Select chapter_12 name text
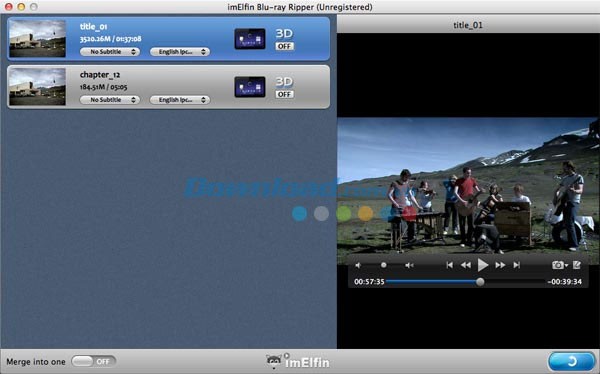The image size is (600, 374). pyautogui.click(x=100, y=75)
